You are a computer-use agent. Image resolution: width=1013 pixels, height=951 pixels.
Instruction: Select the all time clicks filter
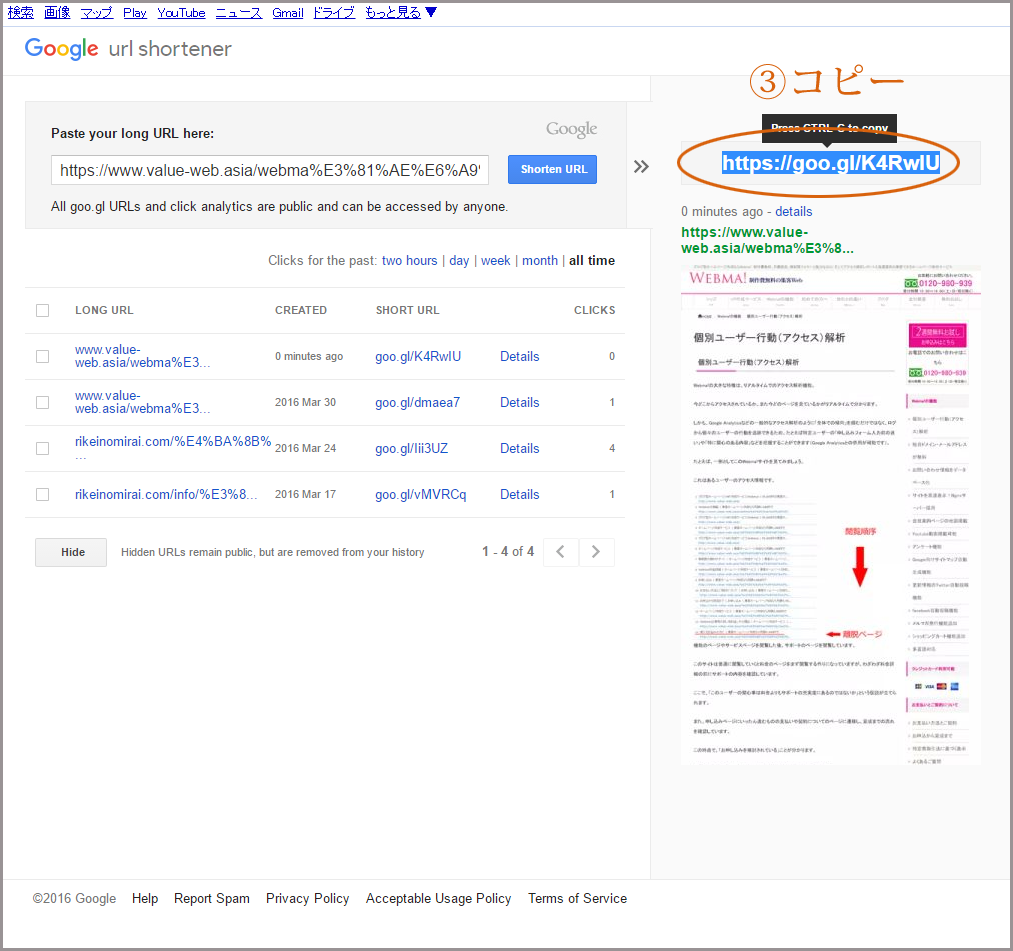(592, 260)
